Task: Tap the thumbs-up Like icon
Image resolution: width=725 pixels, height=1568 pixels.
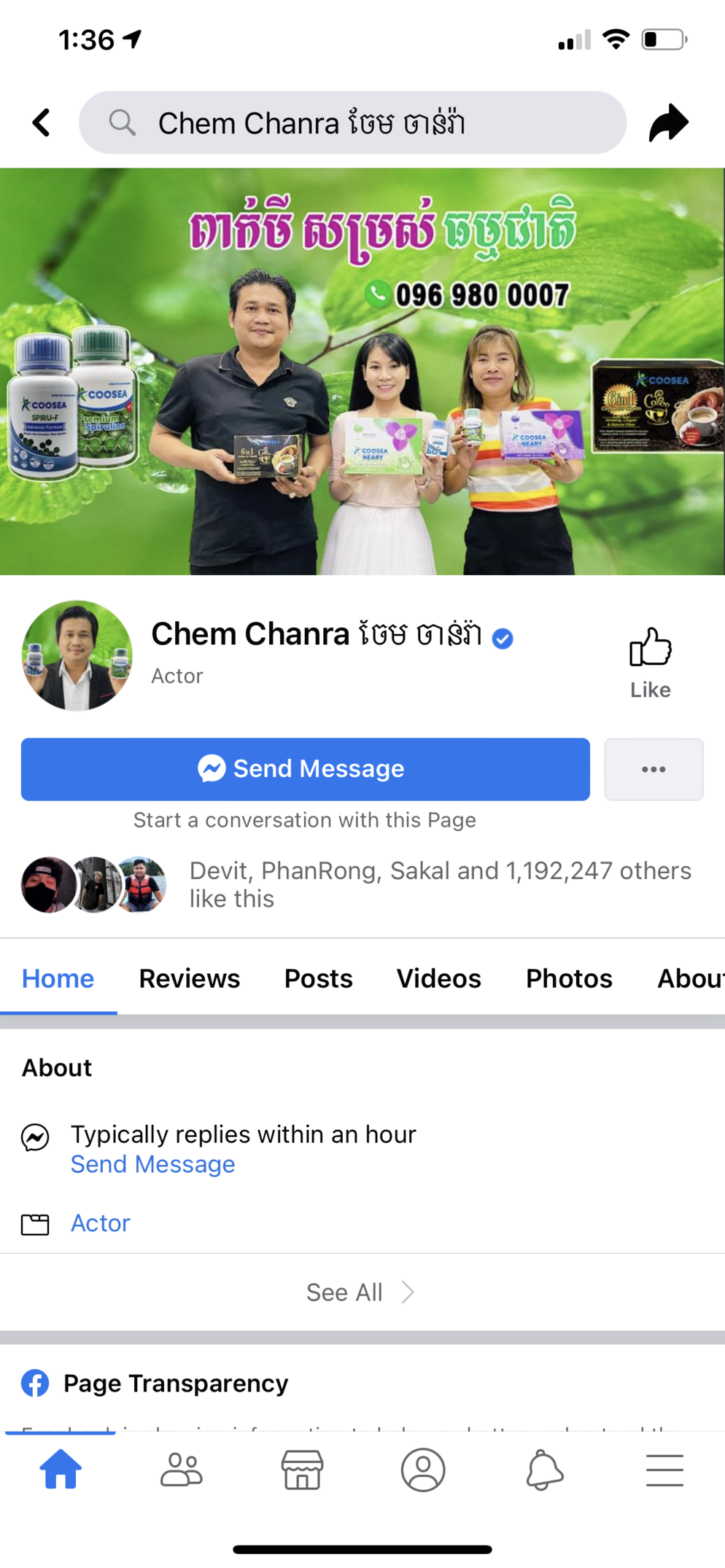Action: 650,647
